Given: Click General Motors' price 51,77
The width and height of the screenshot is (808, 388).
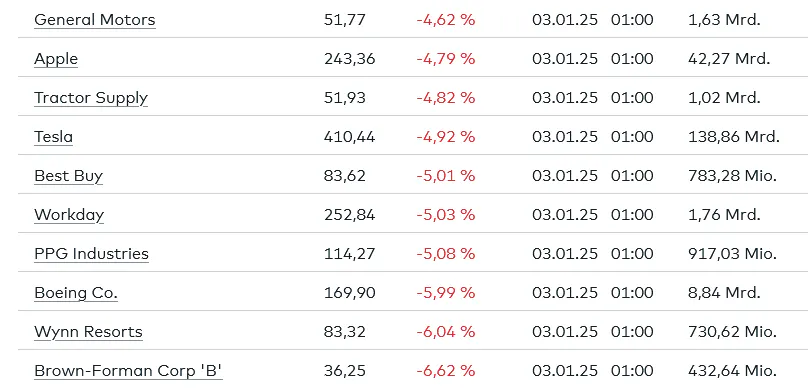Looking at the screenshot, I should click(345, 20).
